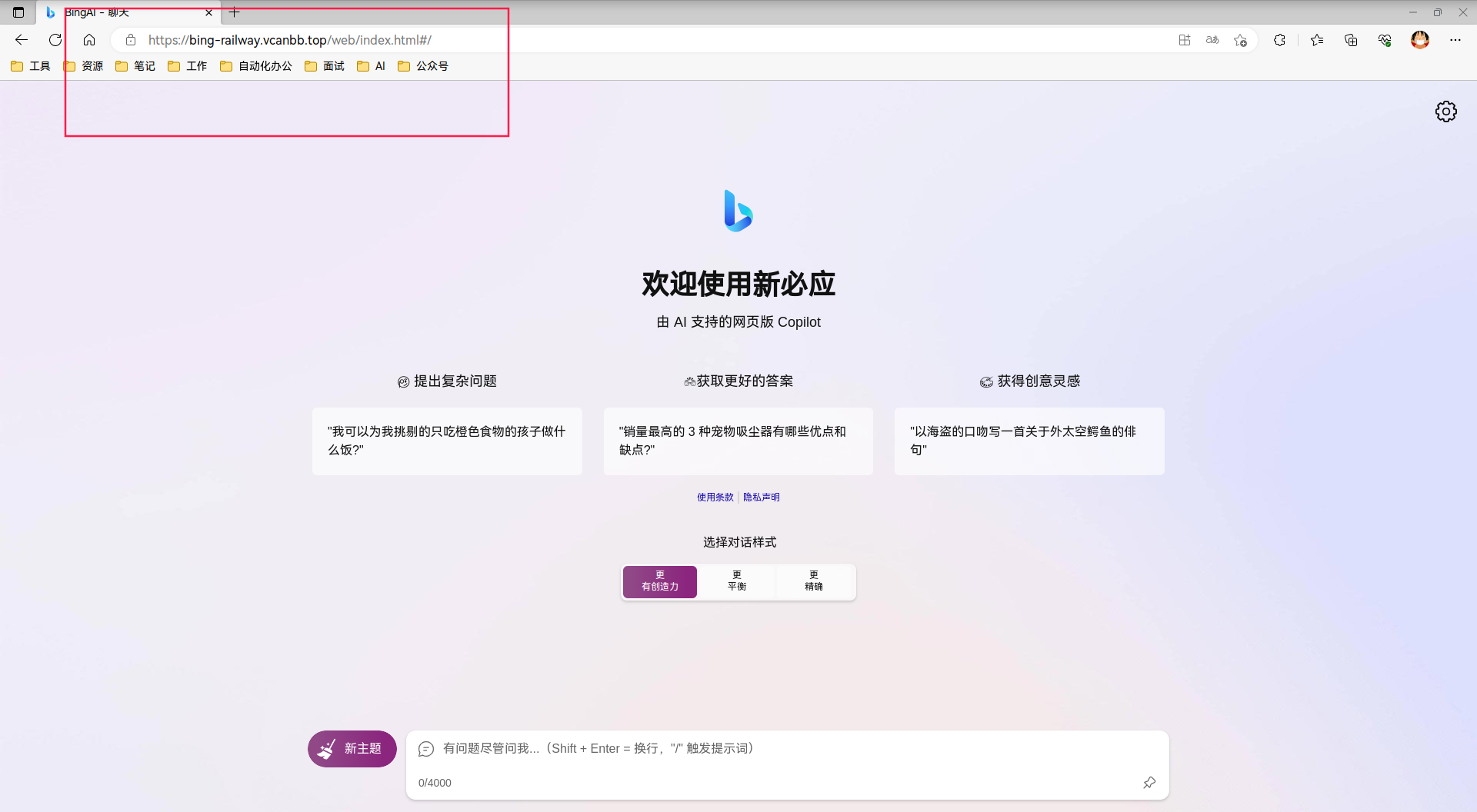Open a new browser tab
Viewport: 1477px width, 812px height.
click(x=235, y=13)
